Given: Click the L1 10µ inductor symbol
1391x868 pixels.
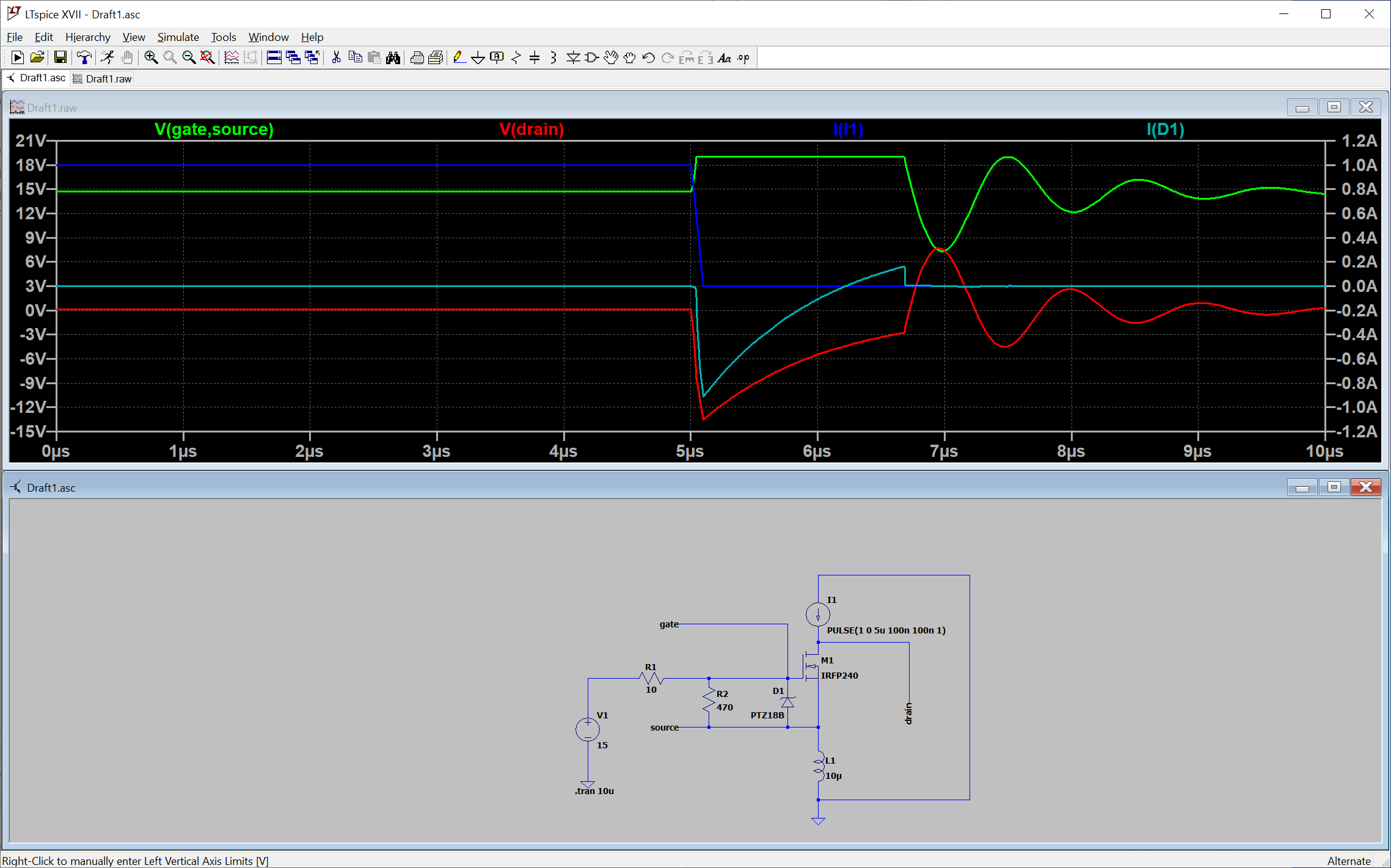Looking at the screenshot, I should (x=819, y=768).
